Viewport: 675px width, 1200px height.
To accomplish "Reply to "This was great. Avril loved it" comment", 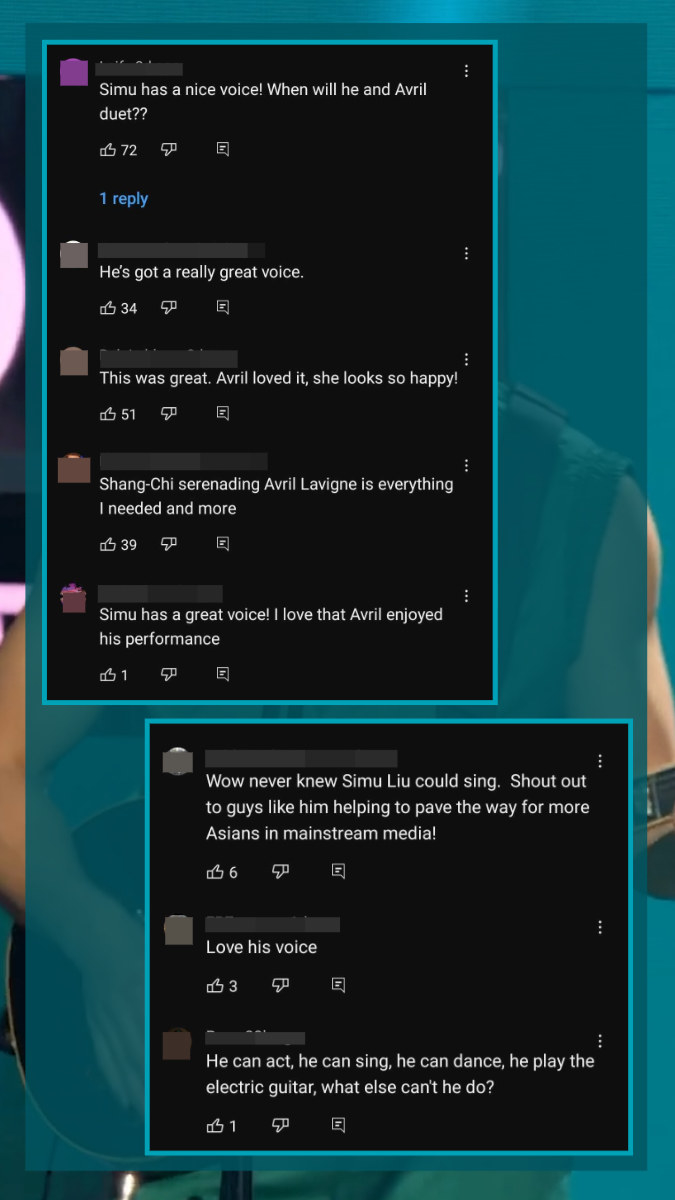I will click(223, 413).
